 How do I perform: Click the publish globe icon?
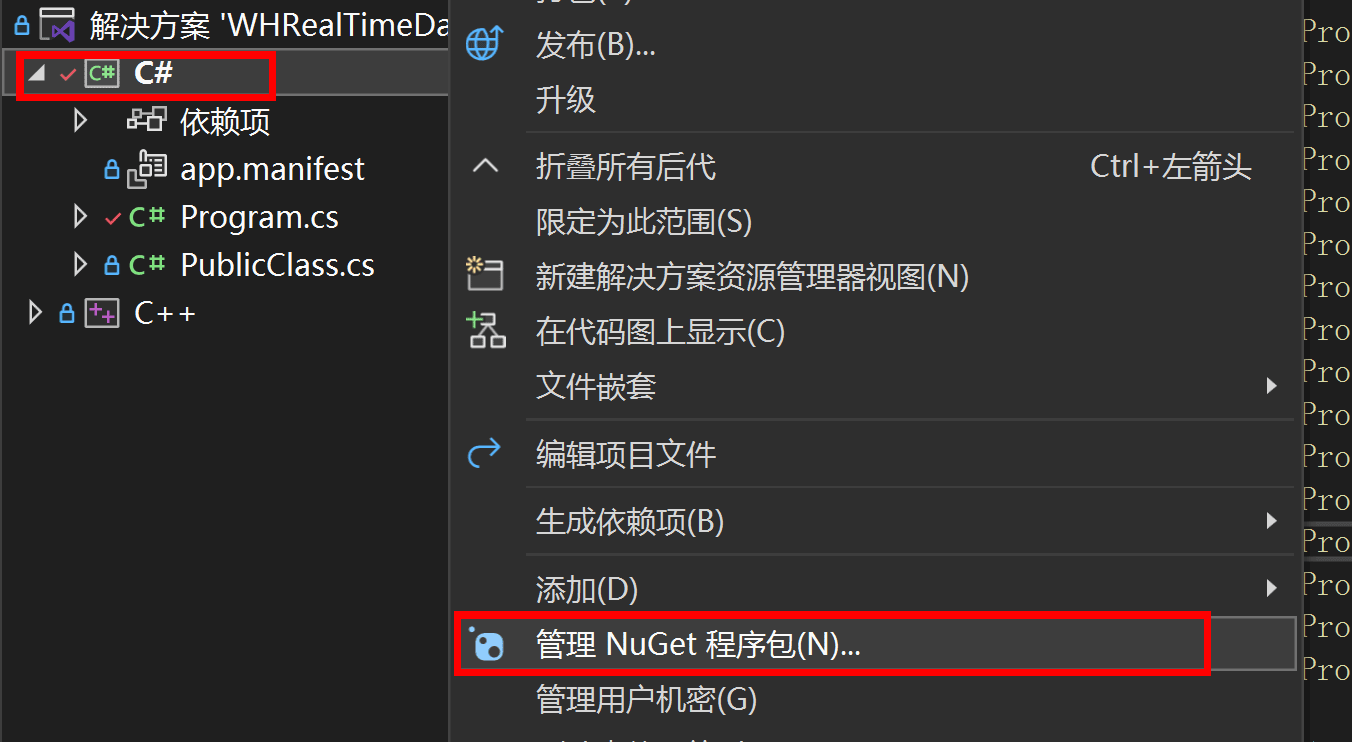484,44
